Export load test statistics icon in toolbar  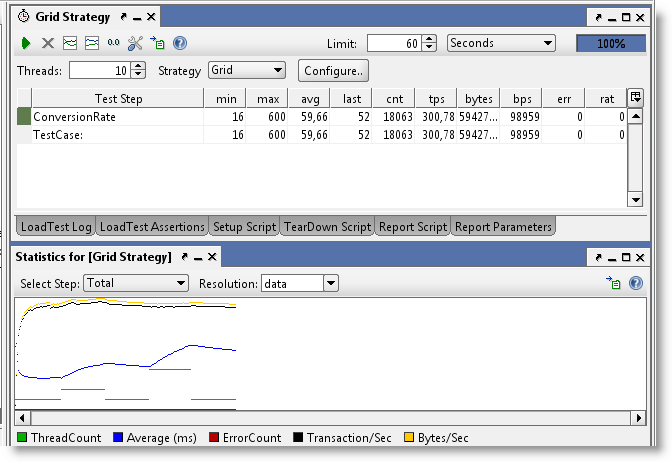157,43
